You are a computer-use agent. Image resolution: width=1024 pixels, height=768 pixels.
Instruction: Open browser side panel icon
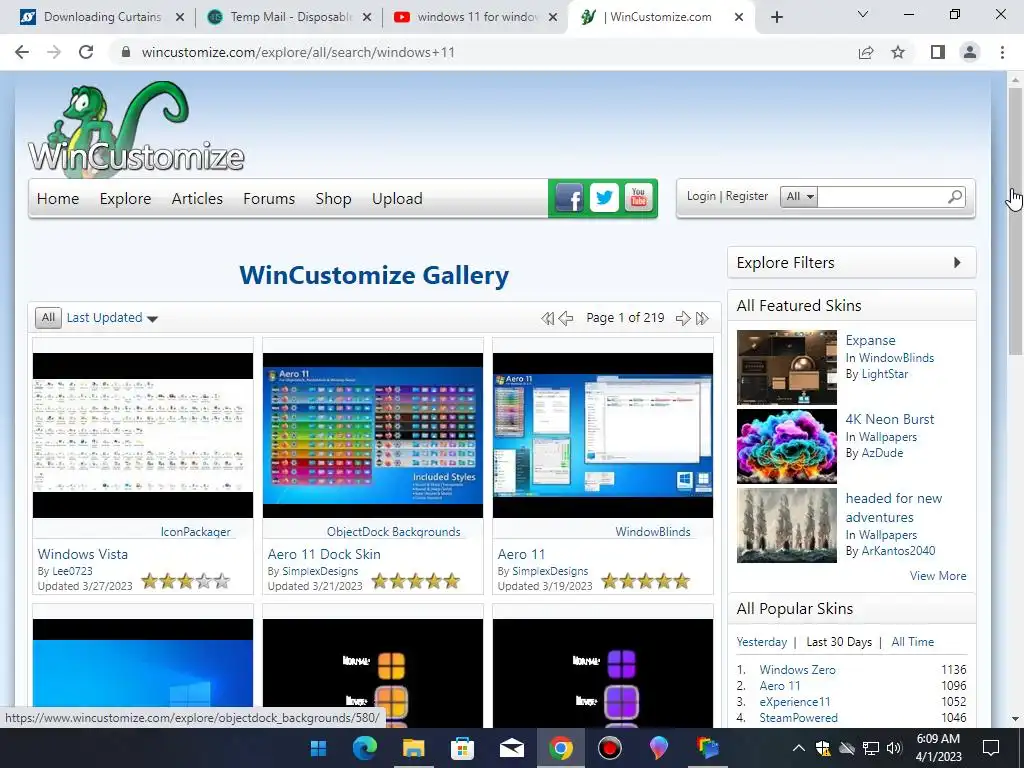tap(938, 52)
